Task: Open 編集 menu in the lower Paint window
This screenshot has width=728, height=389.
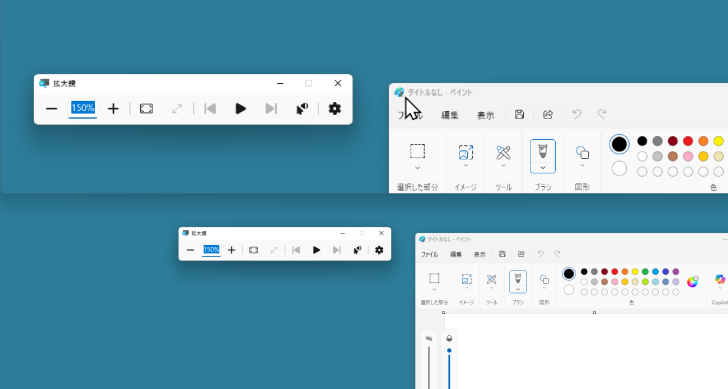Action: [x=456, y=254]
